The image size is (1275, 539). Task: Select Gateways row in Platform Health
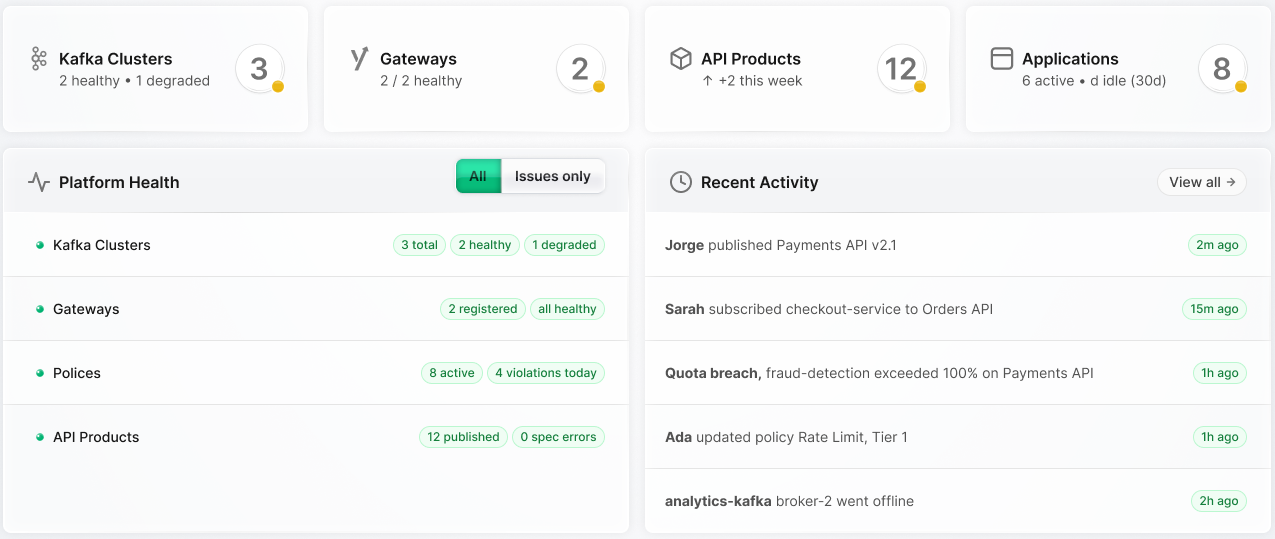316,309
